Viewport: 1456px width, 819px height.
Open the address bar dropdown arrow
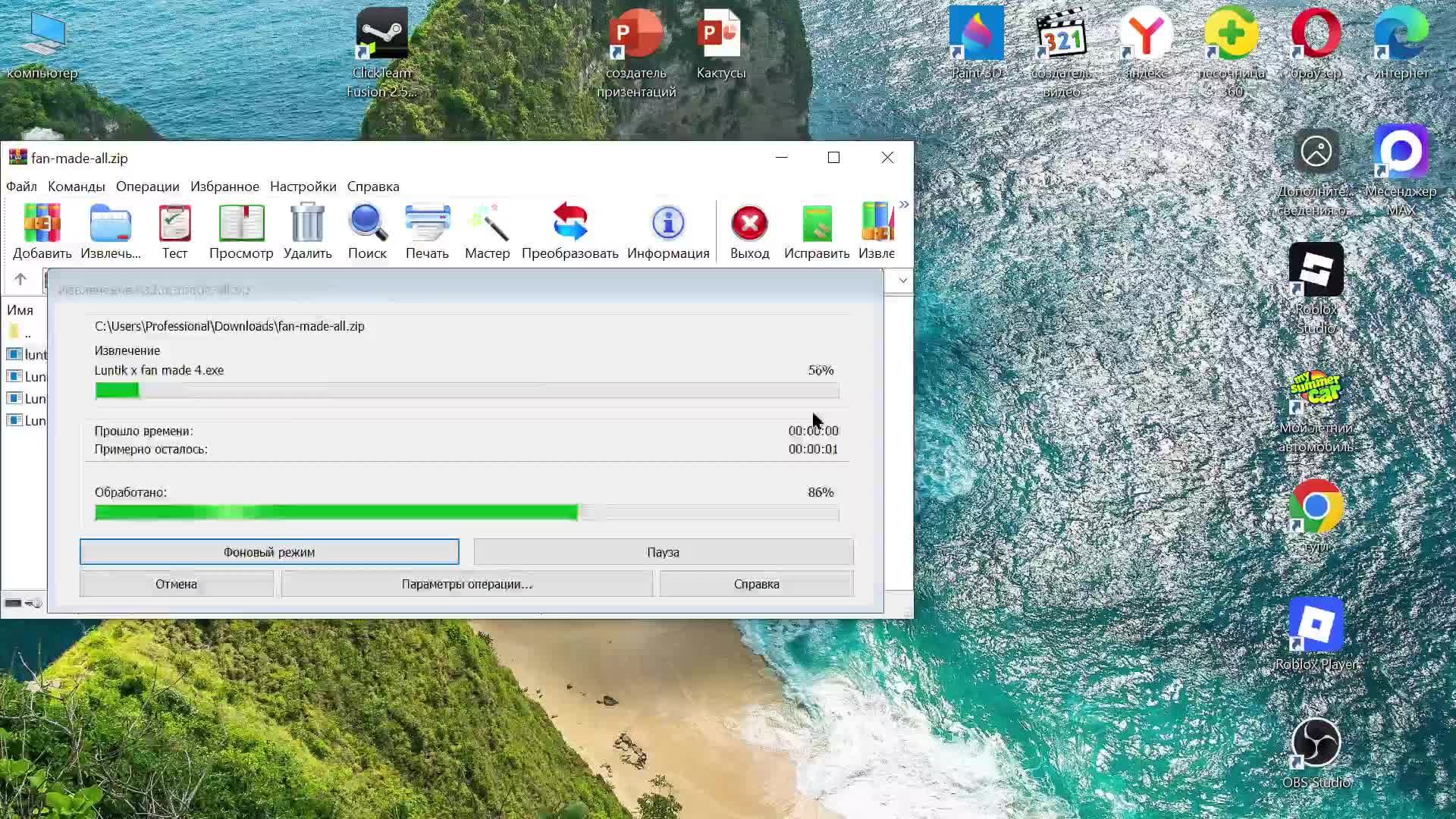902,281
